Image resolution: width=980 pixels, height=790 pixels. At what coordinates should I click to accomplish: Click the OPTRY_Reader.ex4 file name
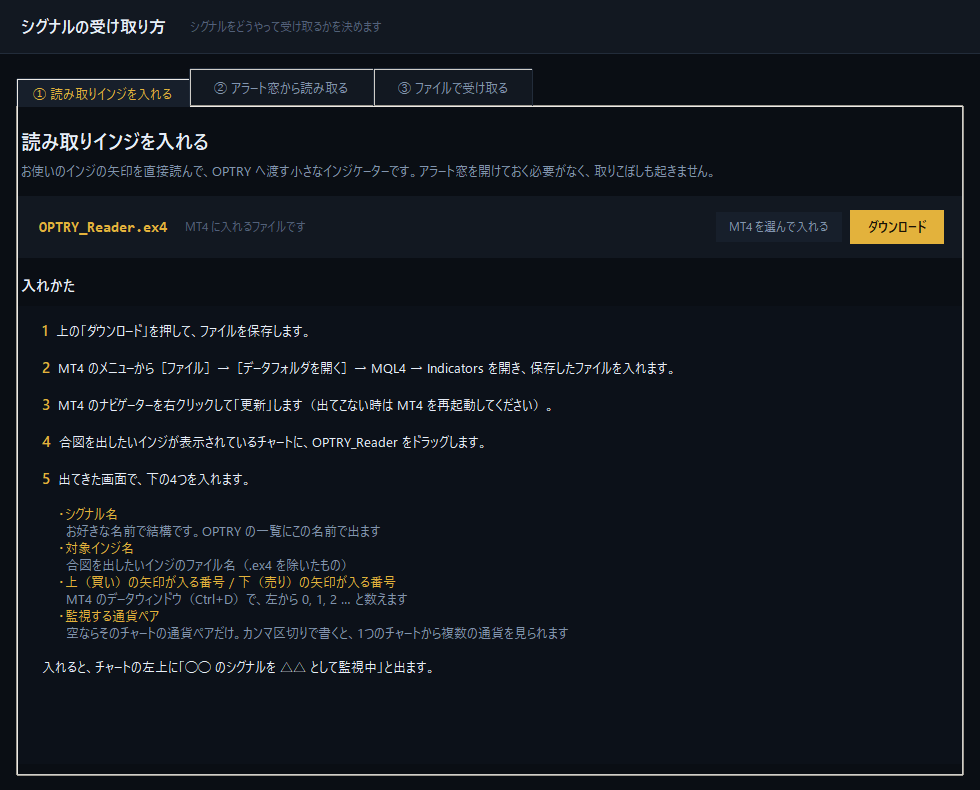pos(103,228)
